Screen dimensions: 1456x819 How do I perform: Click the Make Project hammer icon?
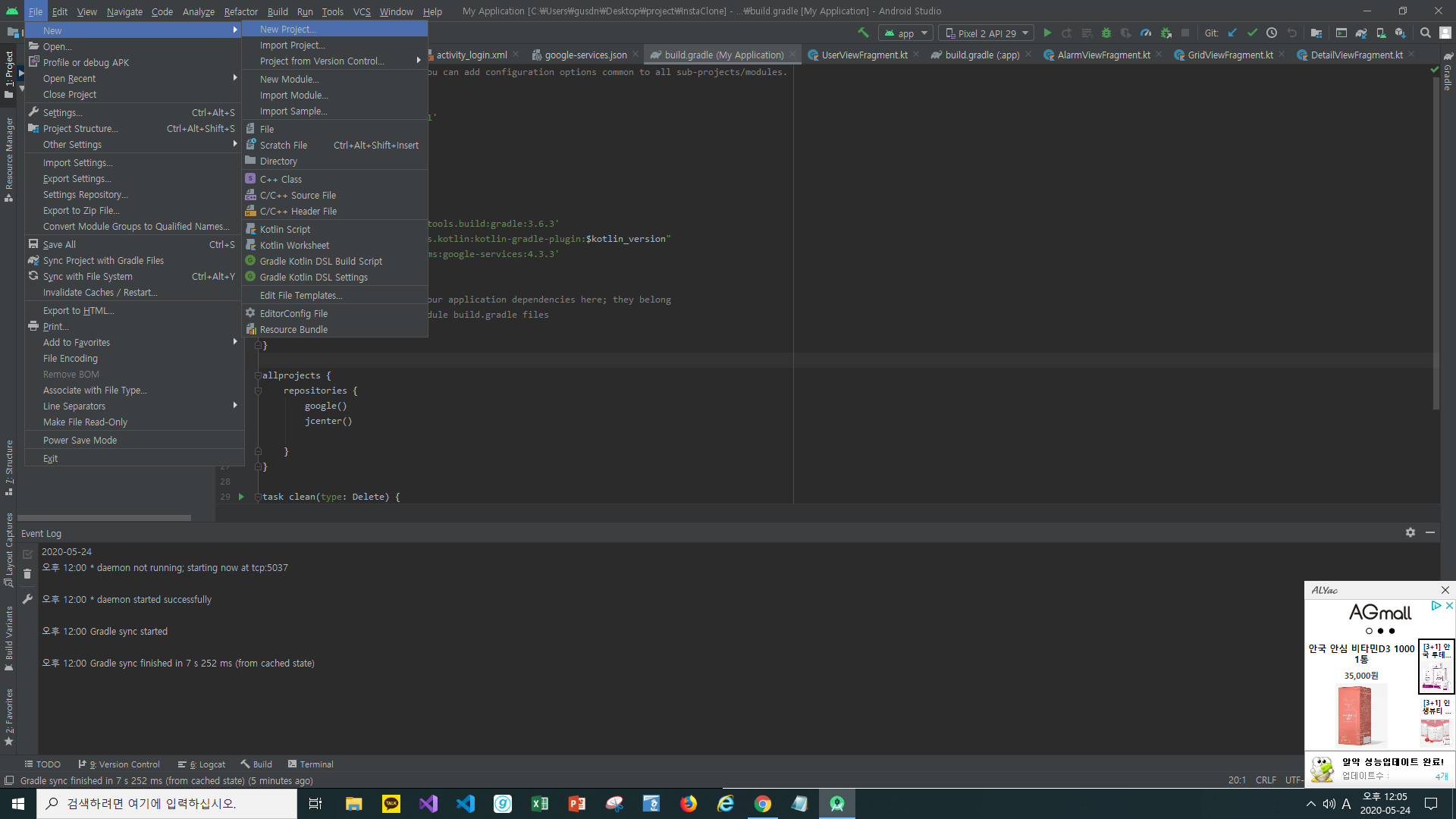pos(863,33)
